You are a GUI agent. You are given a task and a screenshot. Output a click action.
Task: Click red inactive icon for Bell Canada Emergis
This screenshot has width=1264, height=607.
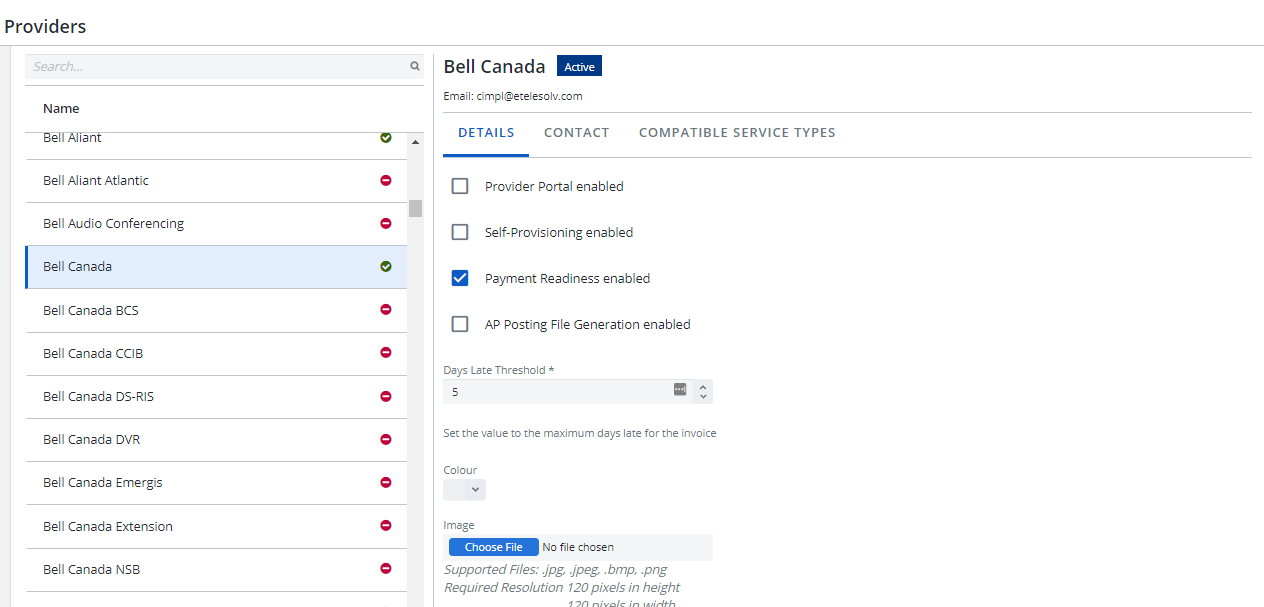point(386,482)
